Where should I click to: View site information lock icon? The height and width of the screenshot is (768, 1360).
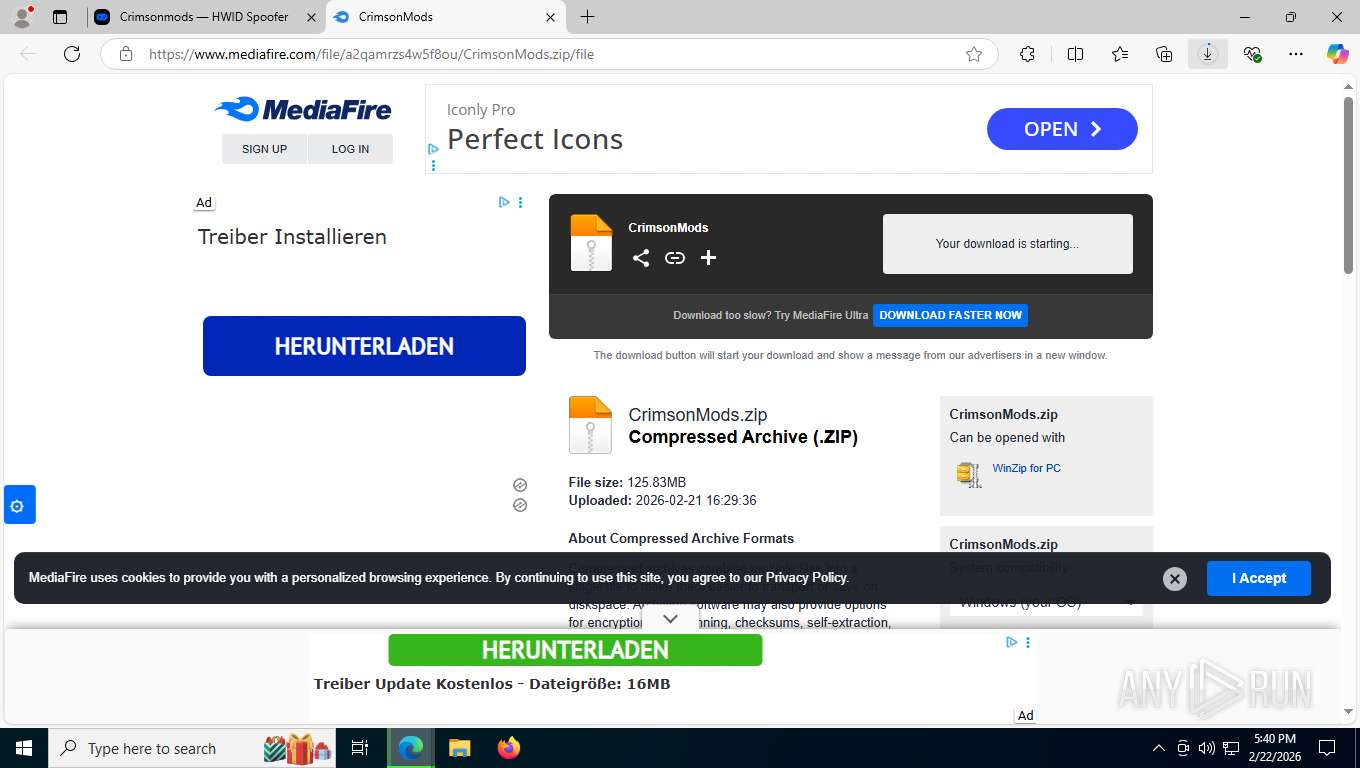(126, 54)
